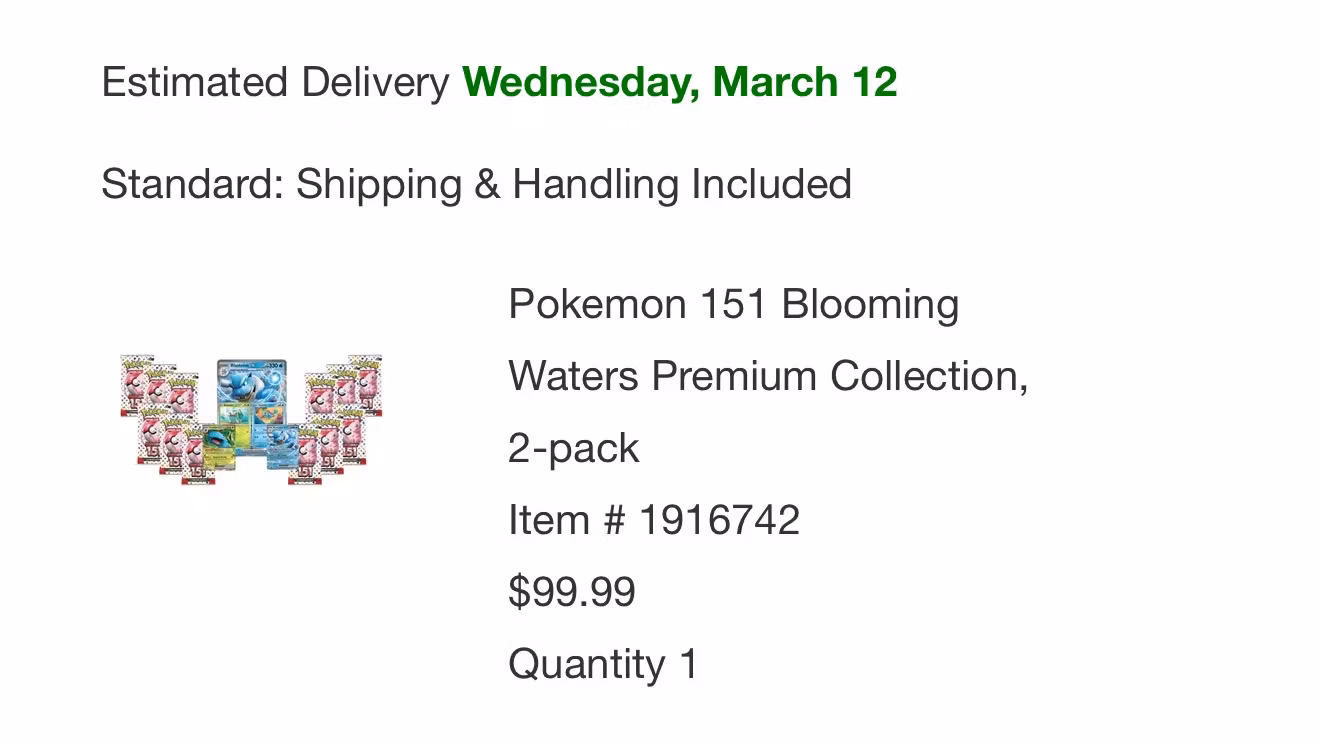Open the "Pokemon 151 Blooming" product title

coord(733,304)
